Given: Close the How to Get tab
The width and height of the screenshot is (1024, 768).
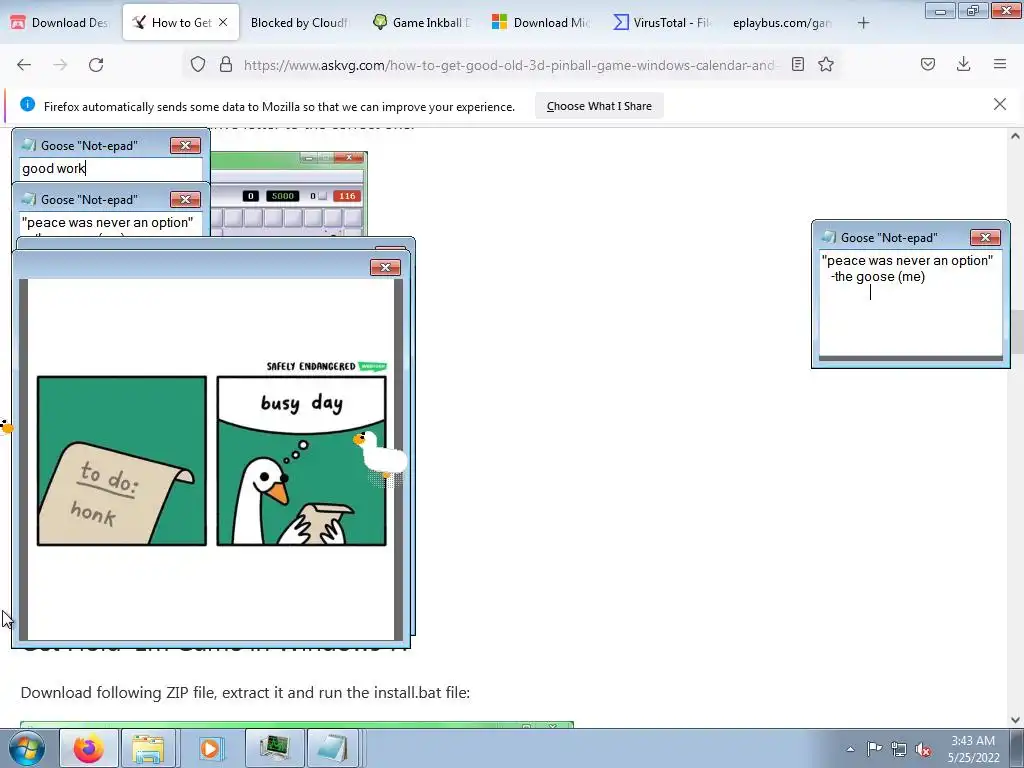Looking at the screenshot, I should point(223,22).
